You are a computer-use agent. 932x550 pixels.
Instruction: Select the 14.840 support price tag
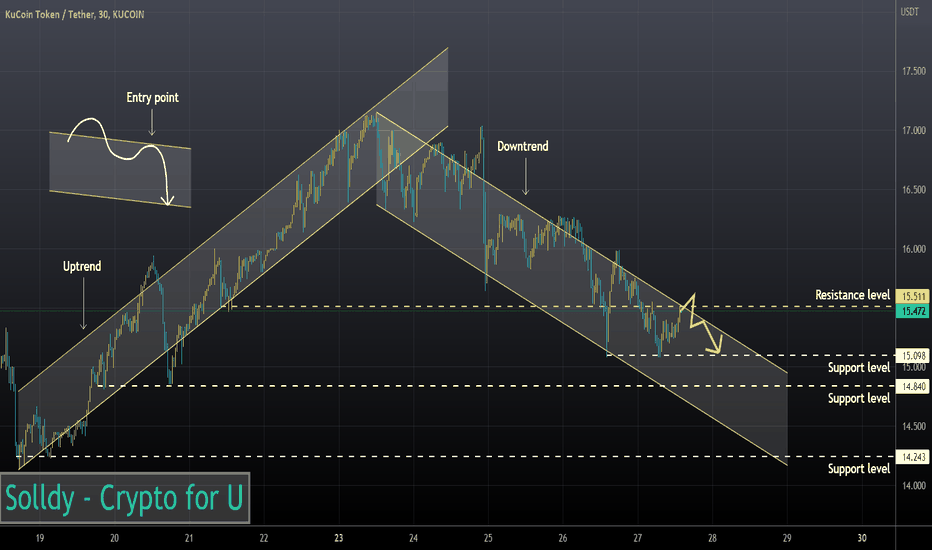coord(912,386)
